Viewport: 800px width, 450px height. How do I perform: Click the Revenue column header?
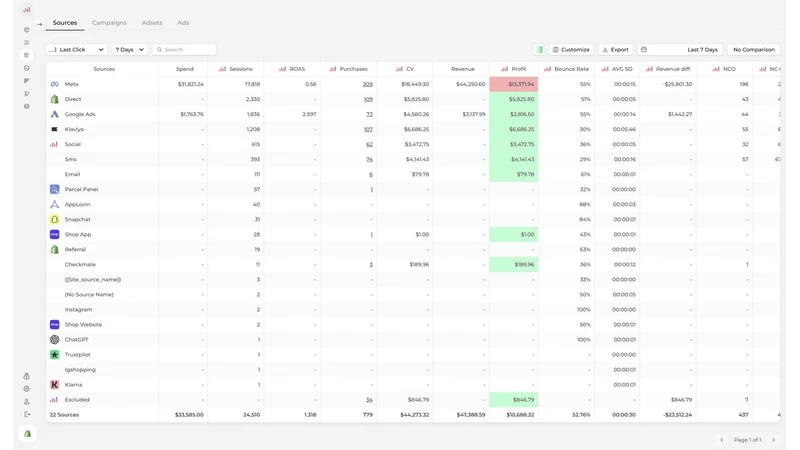(463, 69)
